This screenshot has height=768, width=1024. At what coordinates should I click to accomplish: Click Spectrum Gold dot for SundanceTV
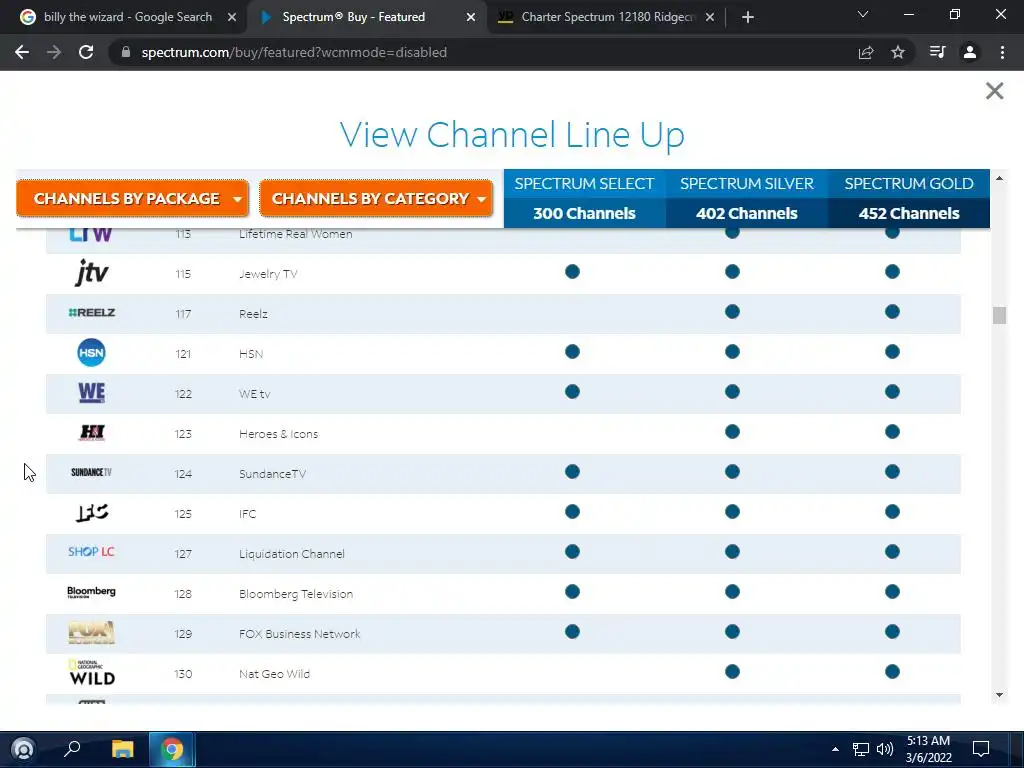pyautogui.click(x=893, y=472)
